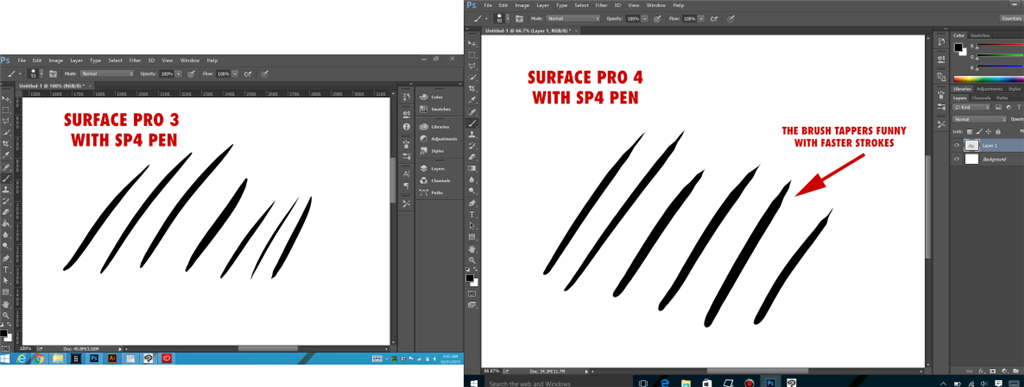Select the Type tool in the Surface Pro 3 window
The width and height of the screenshot is (1024, 387).
(6, 270)
